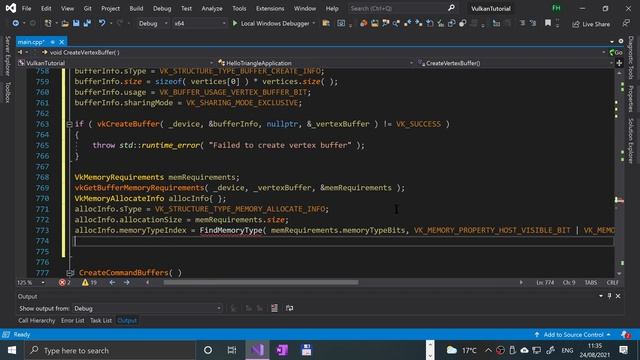Click the Open File folder icon
Screen dimensions: 640x360
65,23
